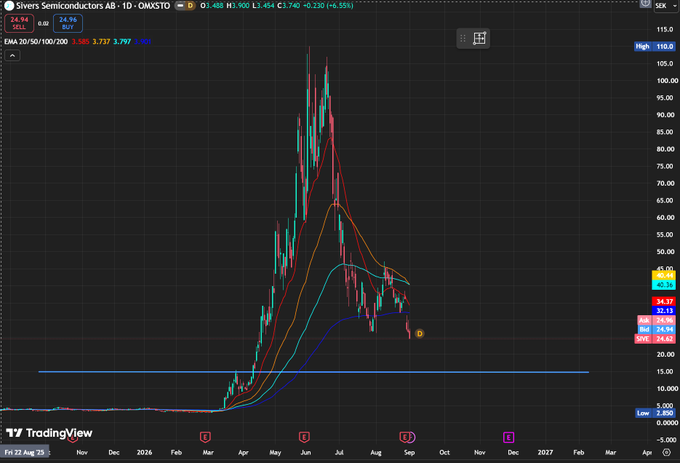This screenshot has width=680, height=463.
Task: Click the 2026 label on time axis
Action: tap(144, 452)
